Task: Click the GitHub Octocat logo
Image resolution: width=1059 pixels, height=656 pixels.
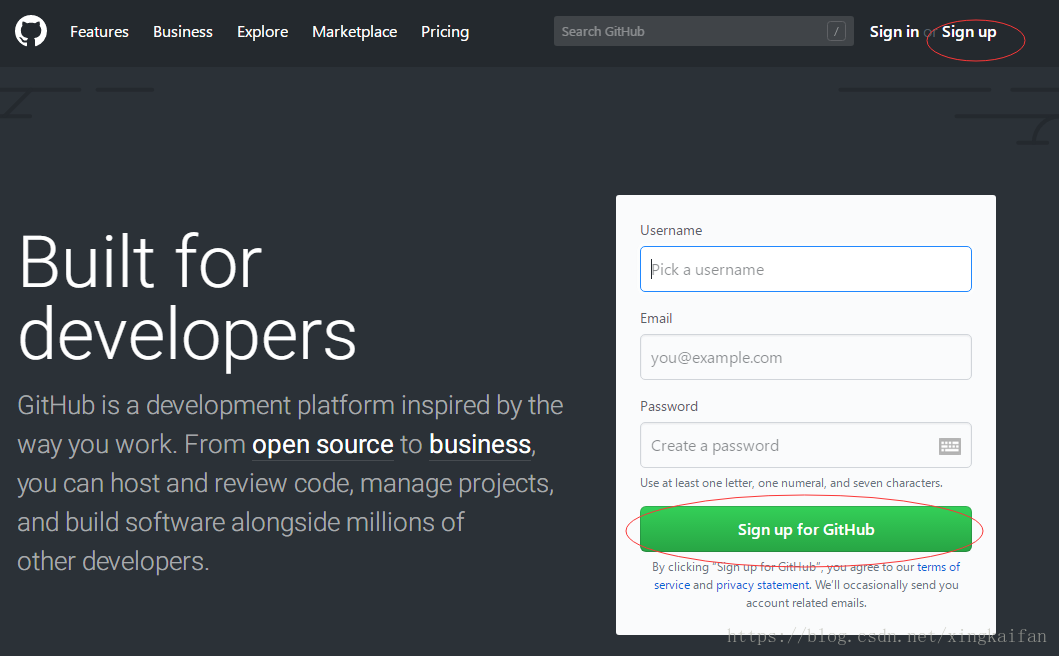Action: click(x=31, y=32)
